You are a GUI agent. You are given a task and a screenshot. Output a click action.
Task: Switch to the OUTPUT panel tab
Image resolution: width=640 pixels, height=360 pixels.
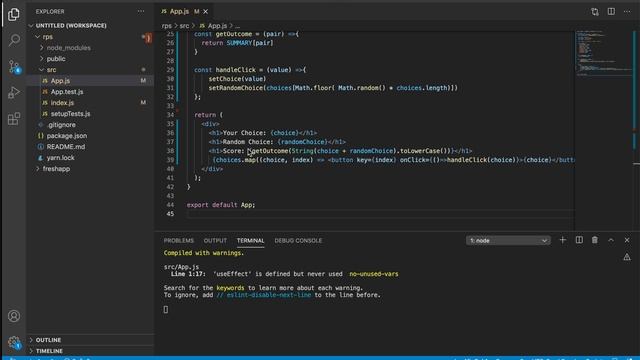coord(215,240)
